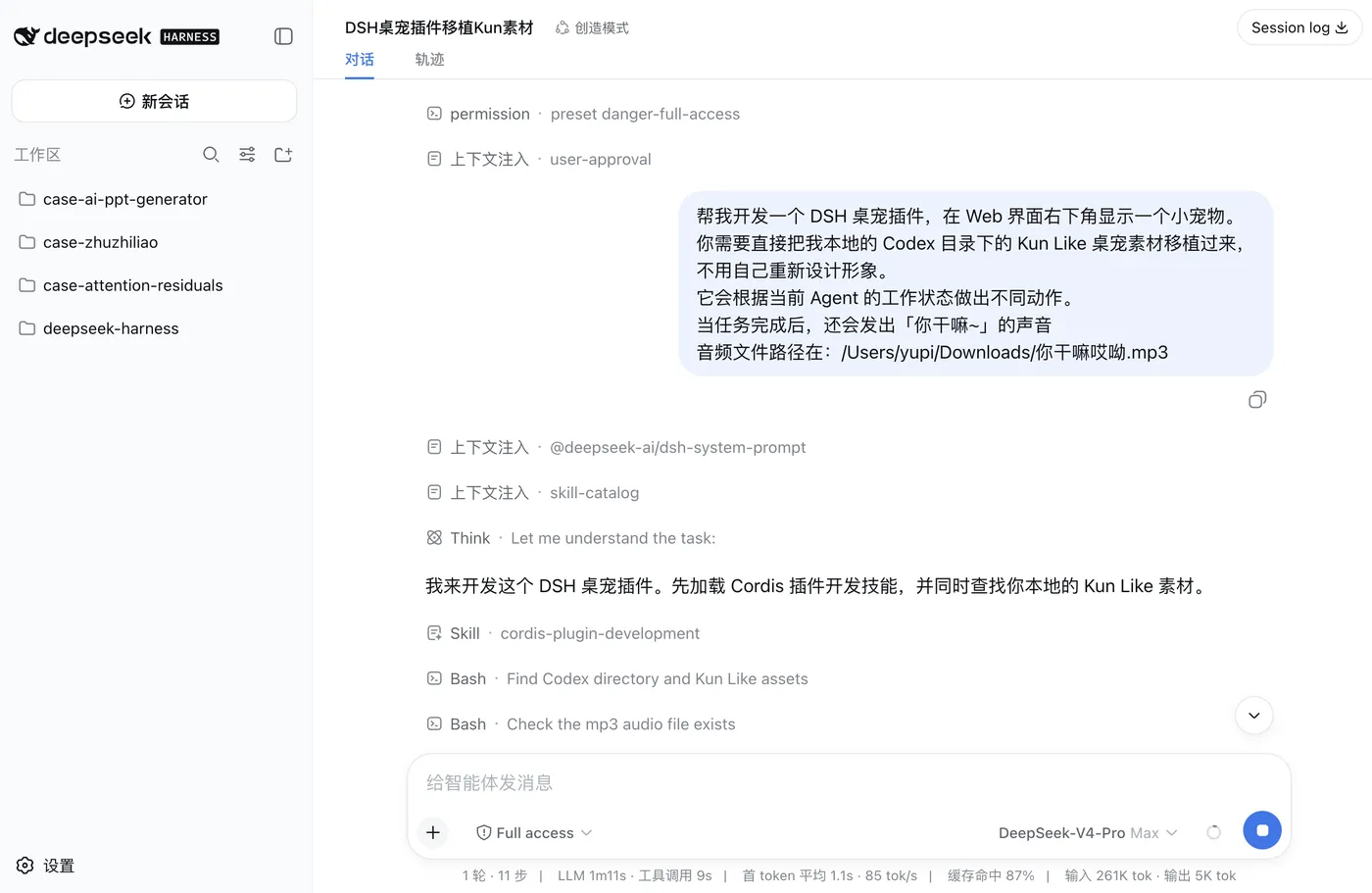This screenshot has height=893, width=1372.
Task: Click the session title DSH桌宠插件移植Kun素材
Action: pos(439,27)
